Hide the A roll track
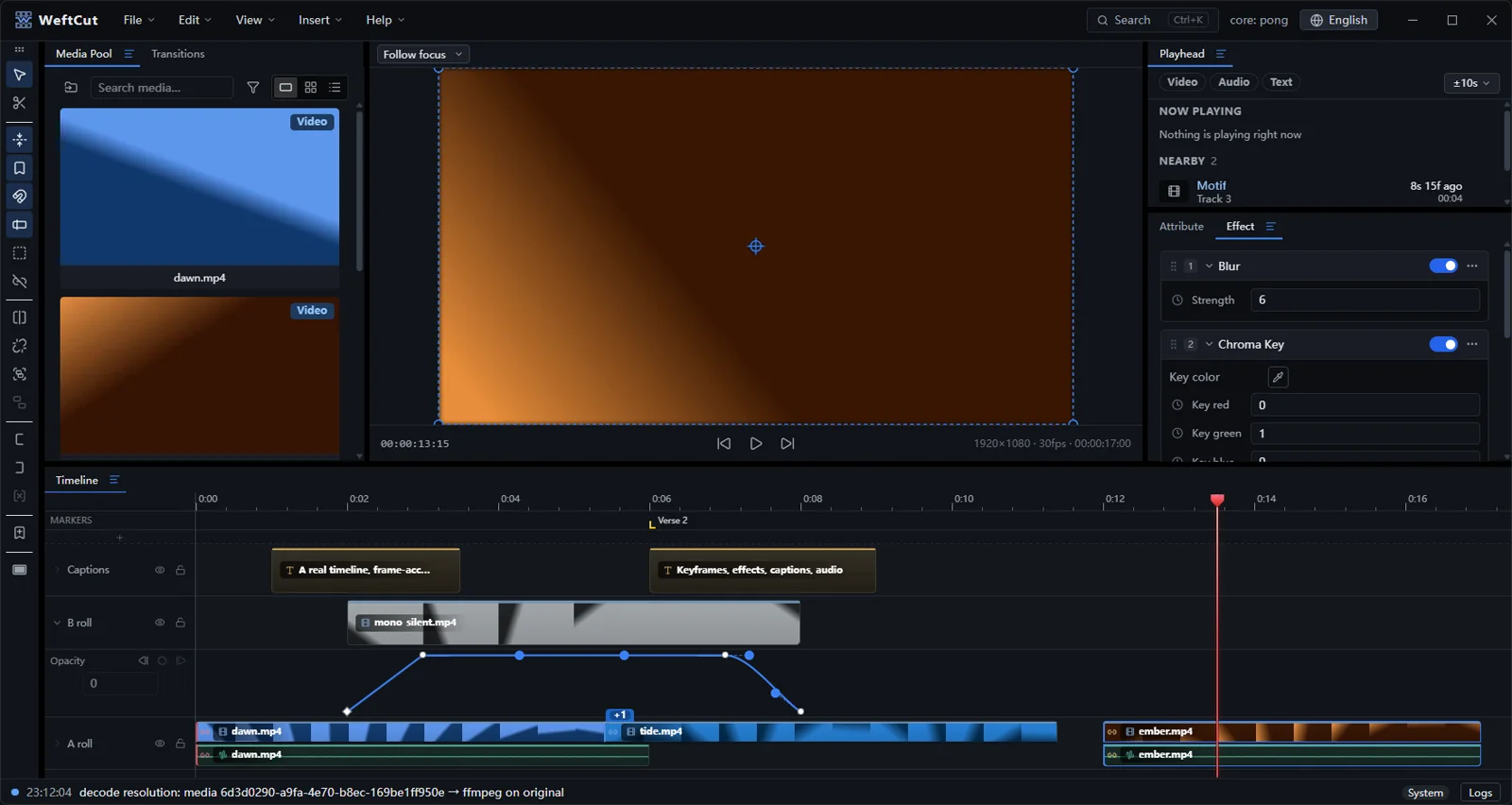Viewport: 1512px width, 805px height. pyautogui.click(x=160, y=745)
